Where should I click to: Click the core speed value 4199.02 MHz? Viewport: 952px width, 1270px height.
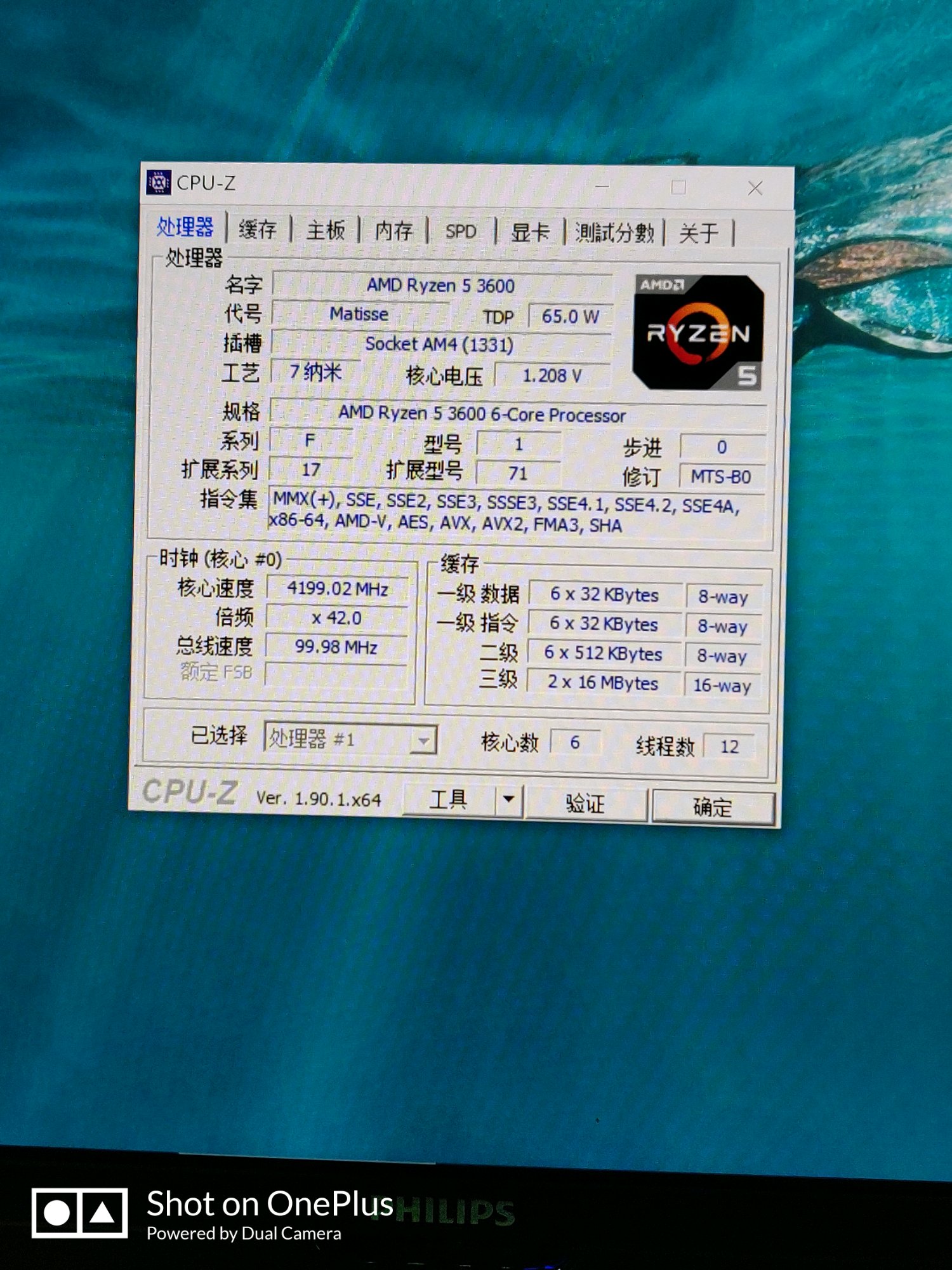pos(337,588)
